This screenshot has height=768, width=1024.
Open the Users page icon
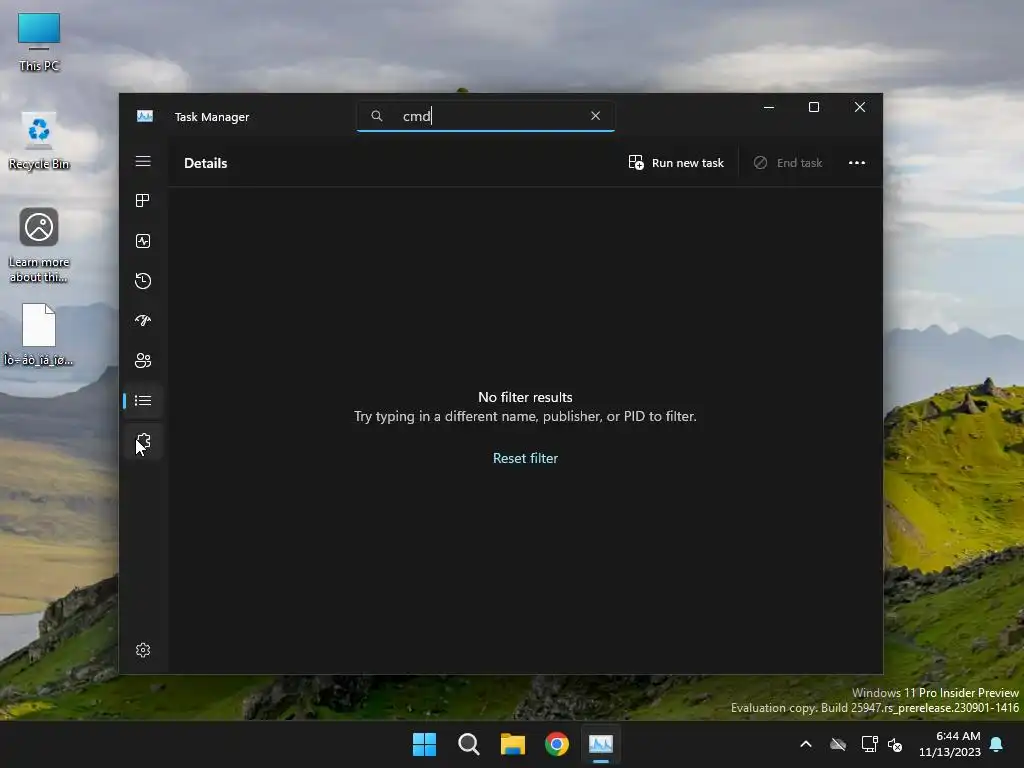click(x=142, y=360)
